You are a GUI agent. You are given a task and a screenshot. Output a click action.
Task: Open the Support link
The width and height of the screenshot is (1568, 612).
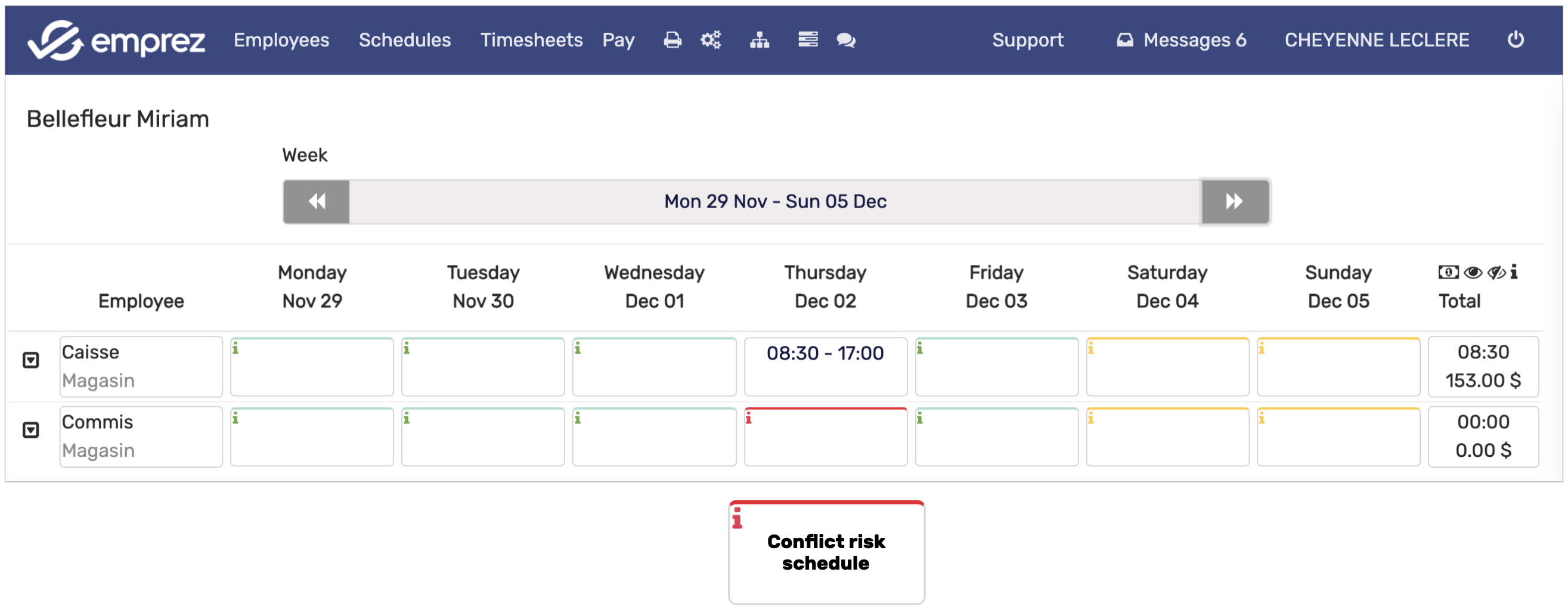(x=1027, y=40)
